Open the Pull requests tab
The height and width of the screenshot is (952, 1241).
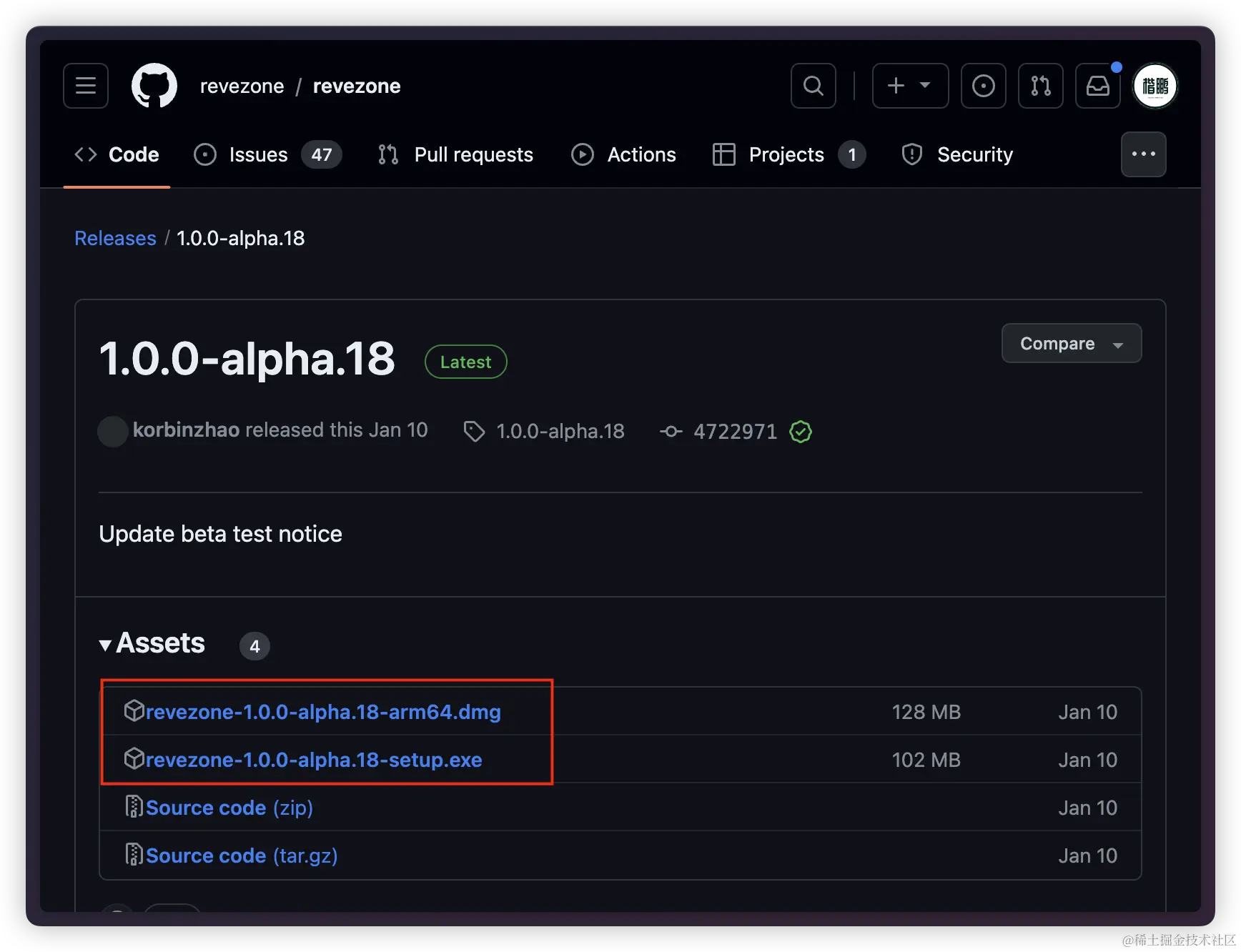pos(455,154)
